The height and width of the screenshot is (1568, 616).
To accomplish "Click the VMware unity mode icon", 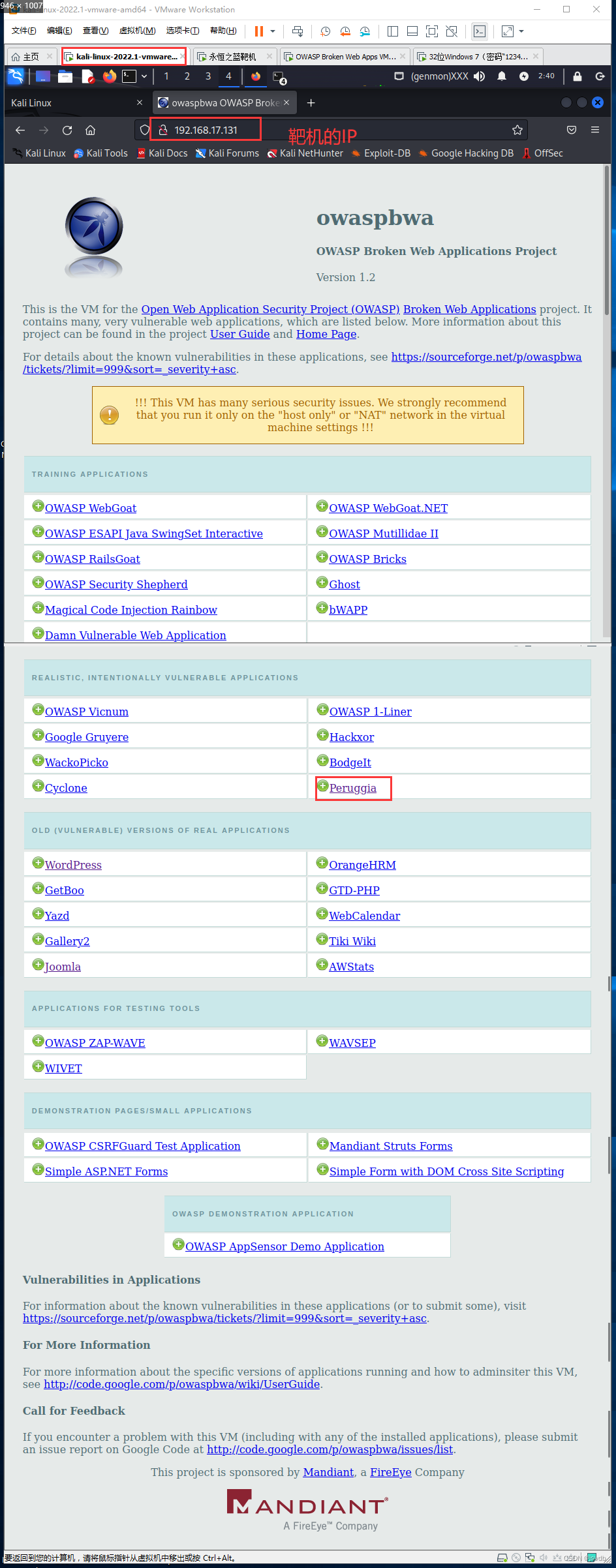I will point(452,31).
